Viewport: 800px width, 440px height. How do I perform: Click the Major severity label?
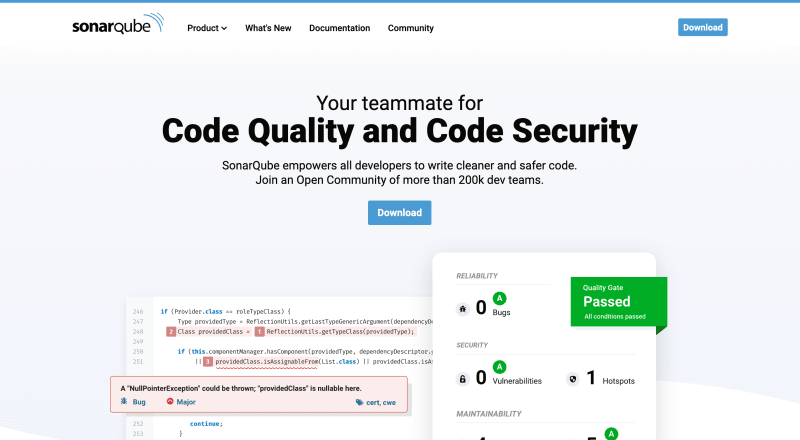(186, 402)
